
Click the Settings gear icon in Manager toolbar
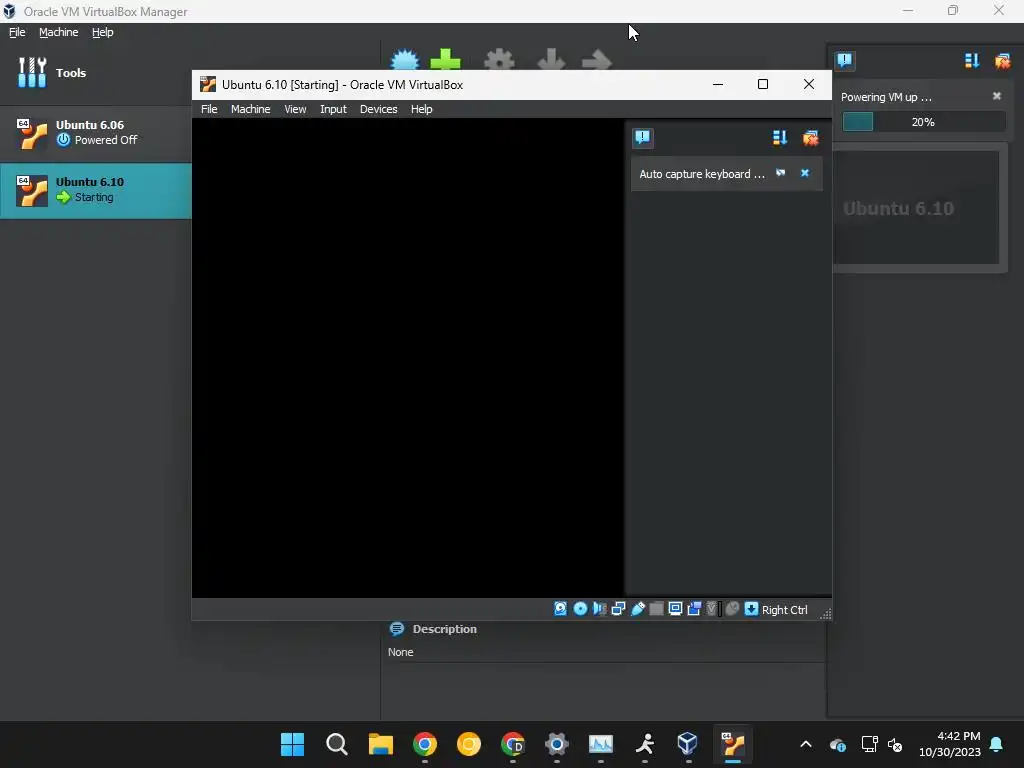pyautogui.click(x=499, y=59)
